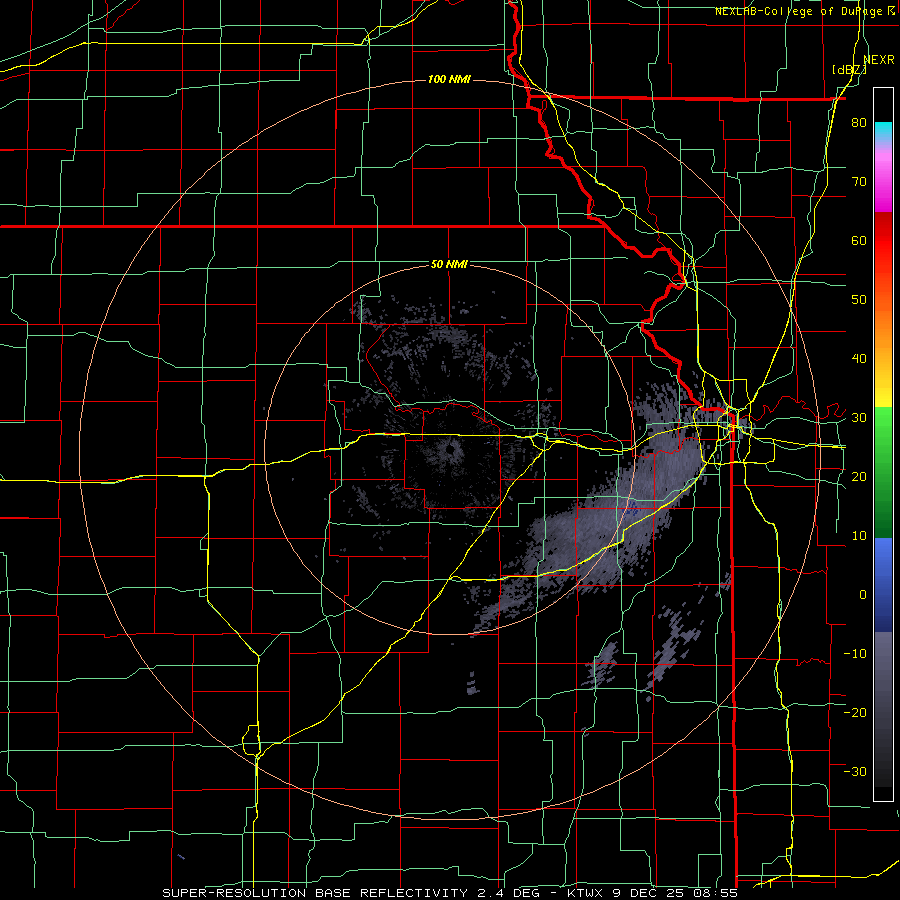Click the 10 value on the color scale
This screenshot has width=900, height=900.
tap(859, 536)
